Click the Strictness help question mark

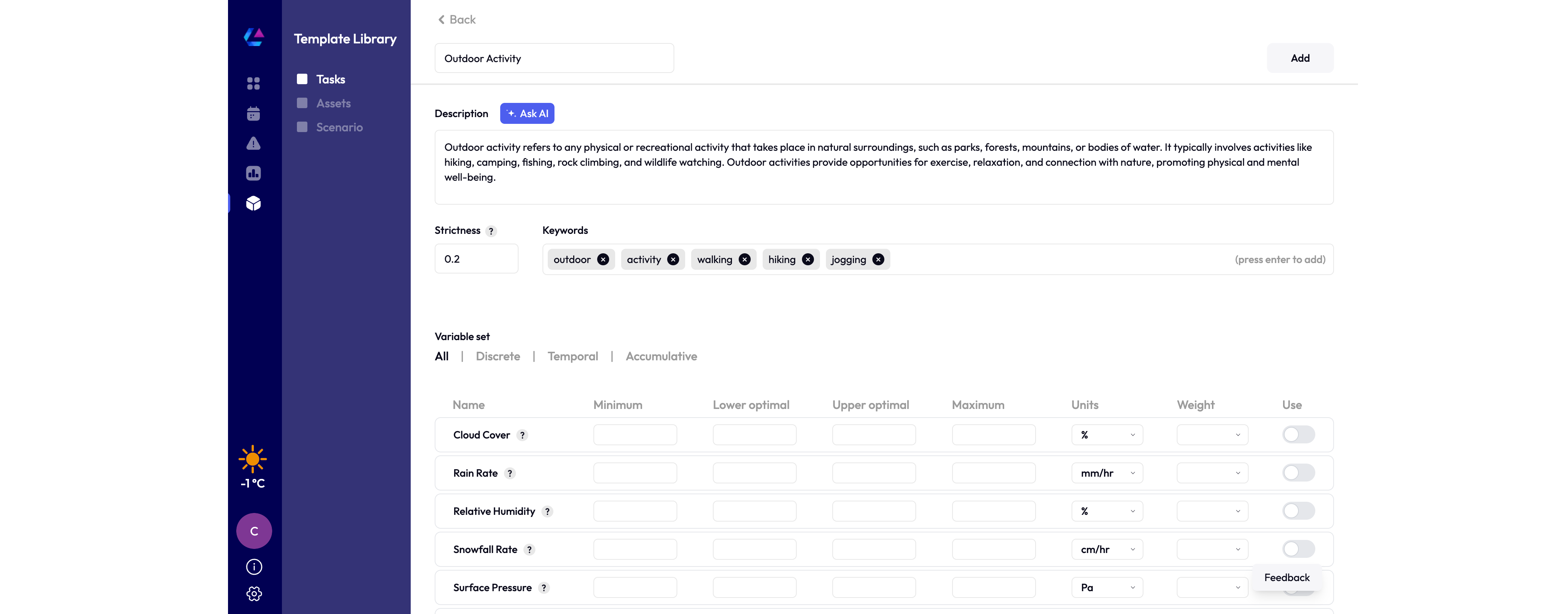coord(490,231)
